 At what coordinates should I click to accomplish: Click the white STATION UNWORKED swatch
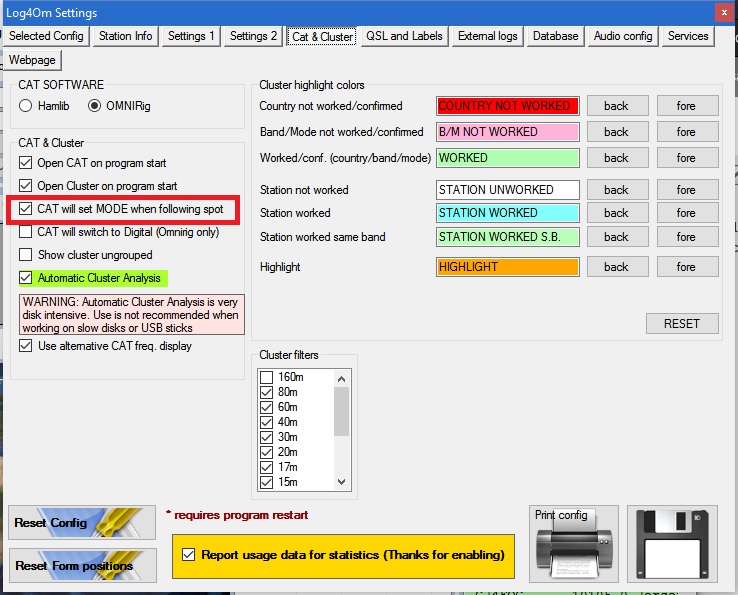pos(507,190)
